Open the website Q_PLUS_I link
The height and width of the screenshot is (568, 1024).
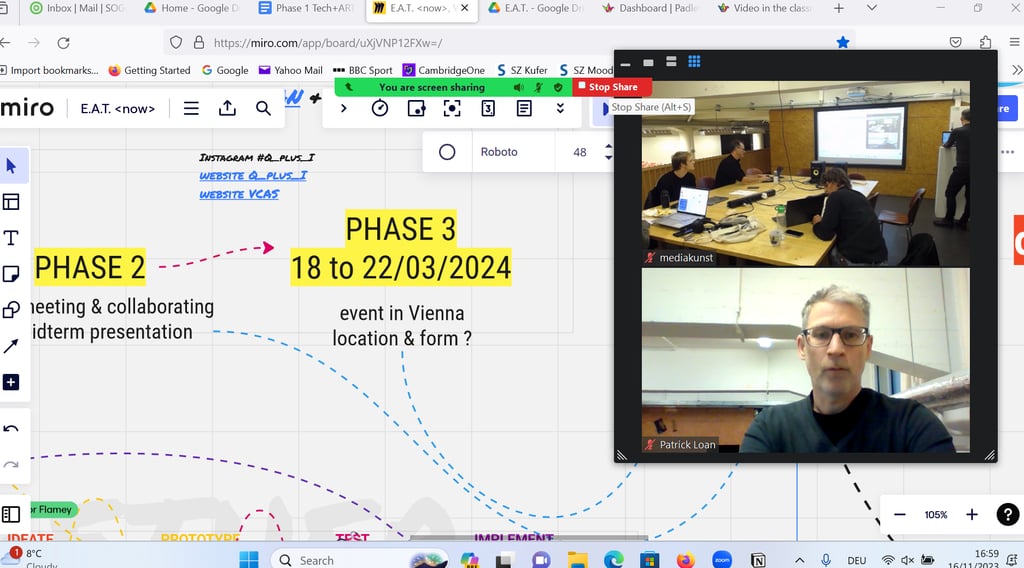tap(253, 176)
